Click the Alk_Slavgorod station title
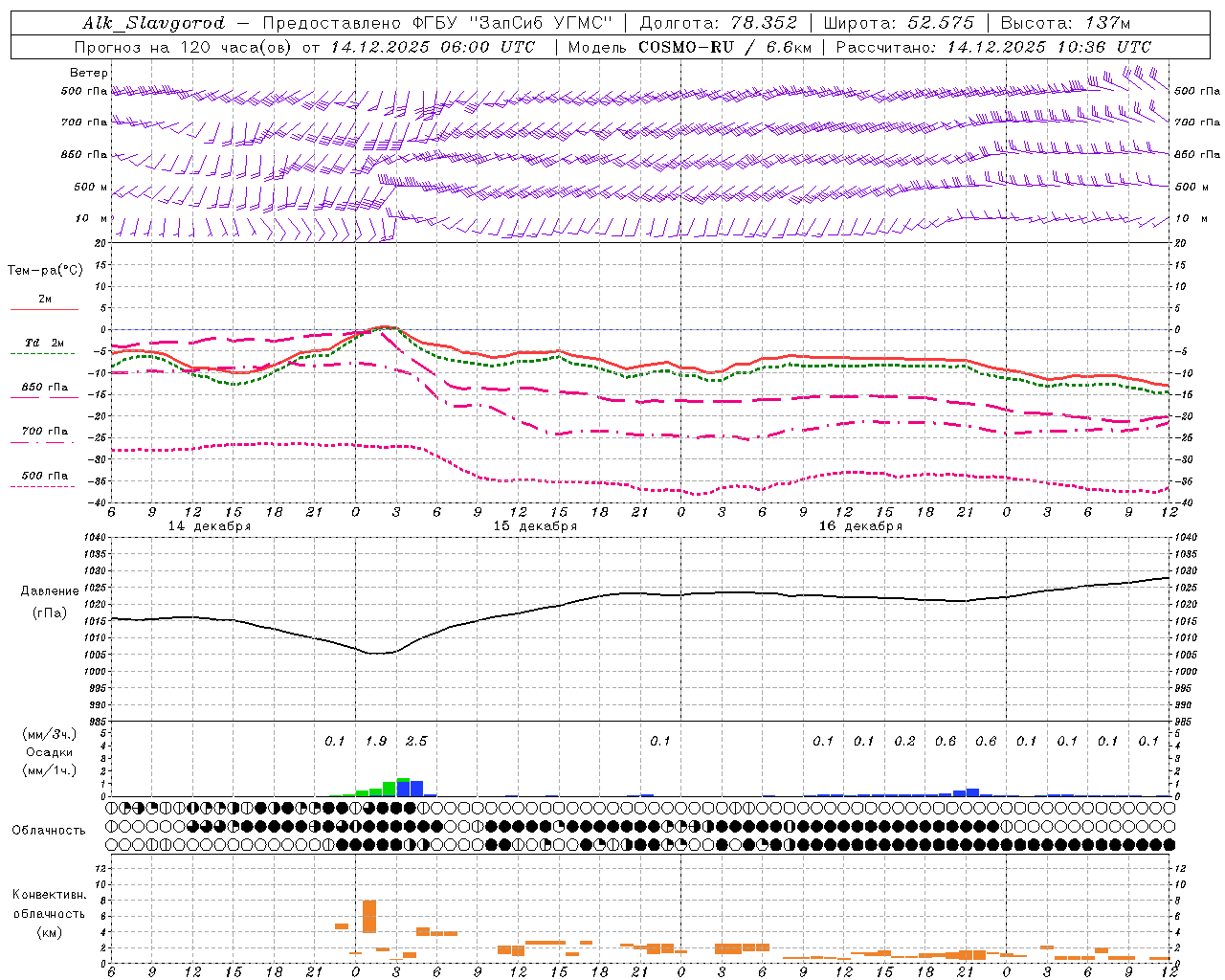Viewport: 1225px width, 980px height. coord(154,23)
